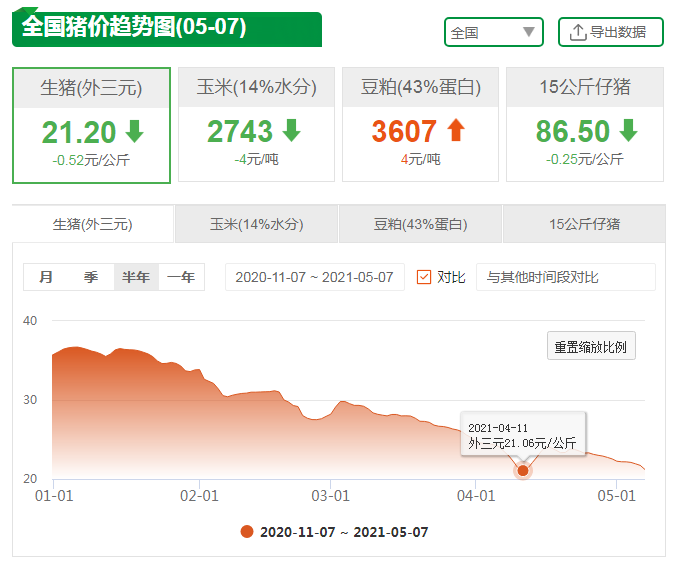Image resolution: width=674 pixels, height=569 pixels.
Task: Click the orange legend dot
Action: pos(247,532)
